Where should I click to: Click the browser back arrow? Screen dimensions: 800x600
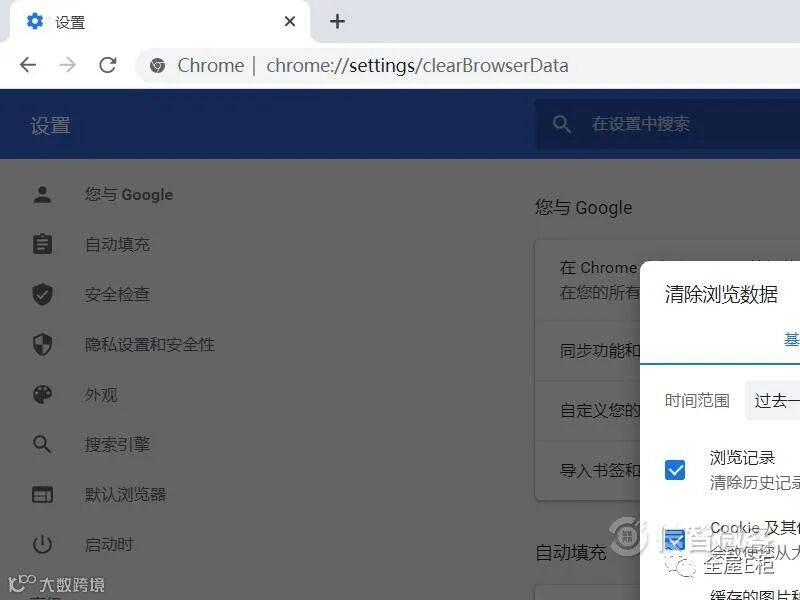(x=28, y=65)
